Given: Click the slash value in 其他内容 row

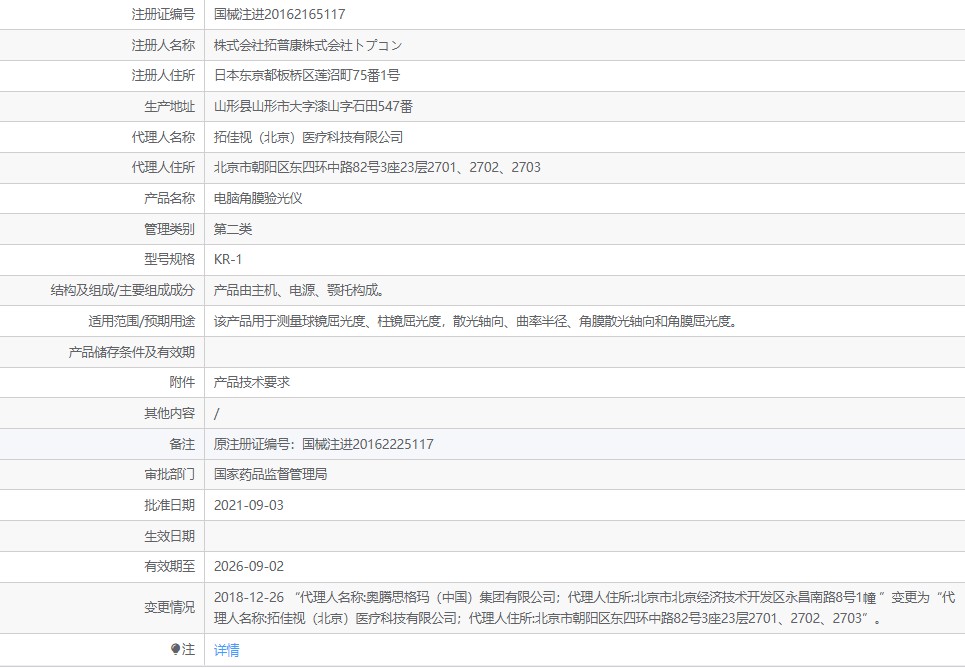Looking at the screenshot, I should (217, 414).
